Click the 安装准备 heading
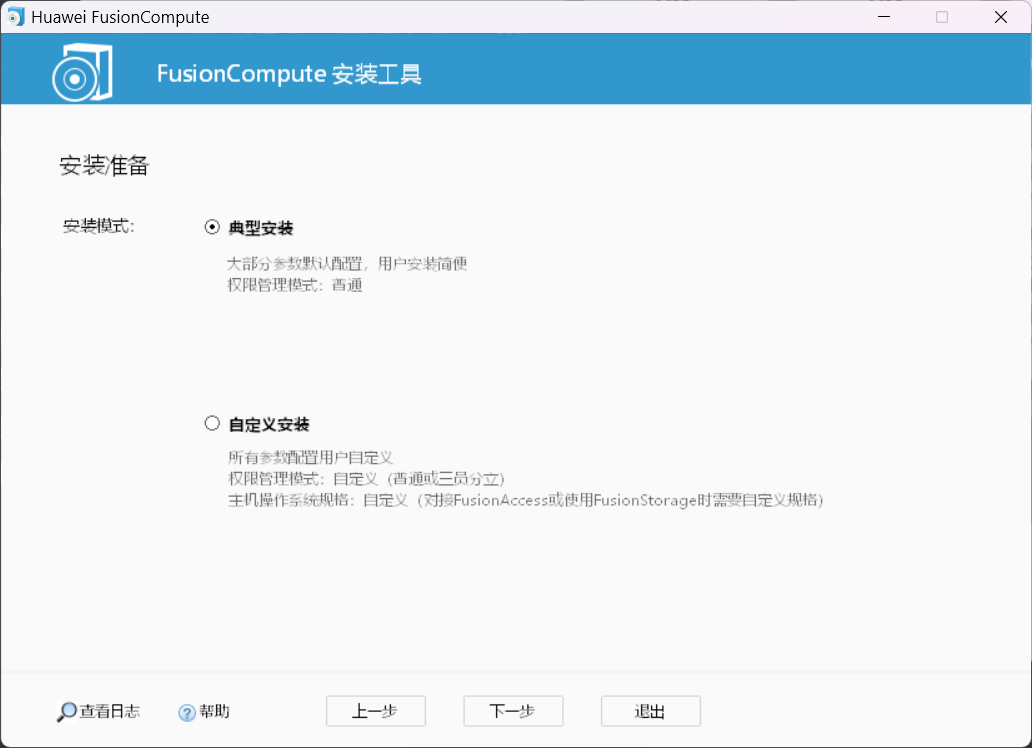 click(104, 165)
